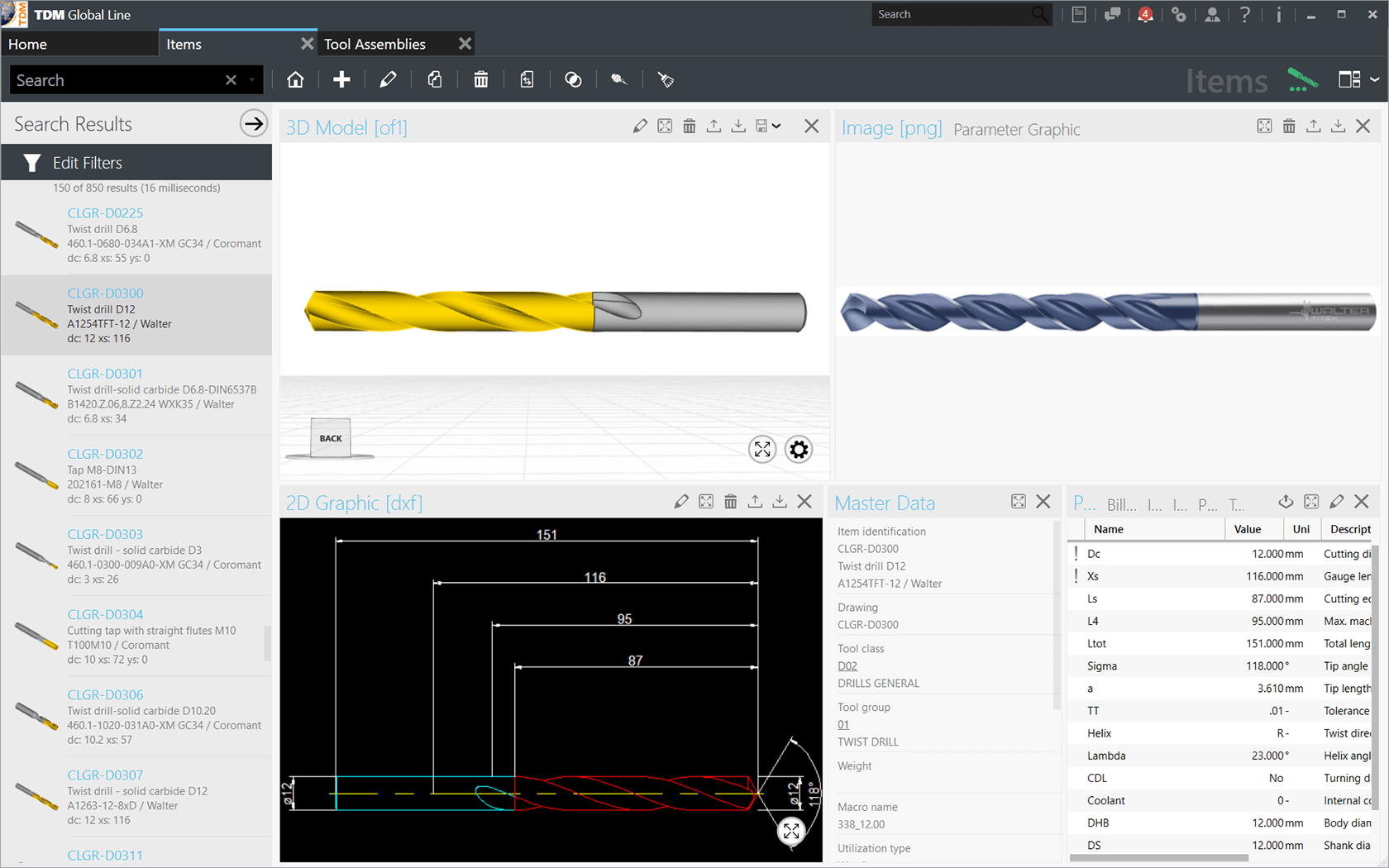Image resolution: width=1389 pixels, height=868 pixels.
Task: Export parameters with the download tray icon
Action: (1286, 502)
